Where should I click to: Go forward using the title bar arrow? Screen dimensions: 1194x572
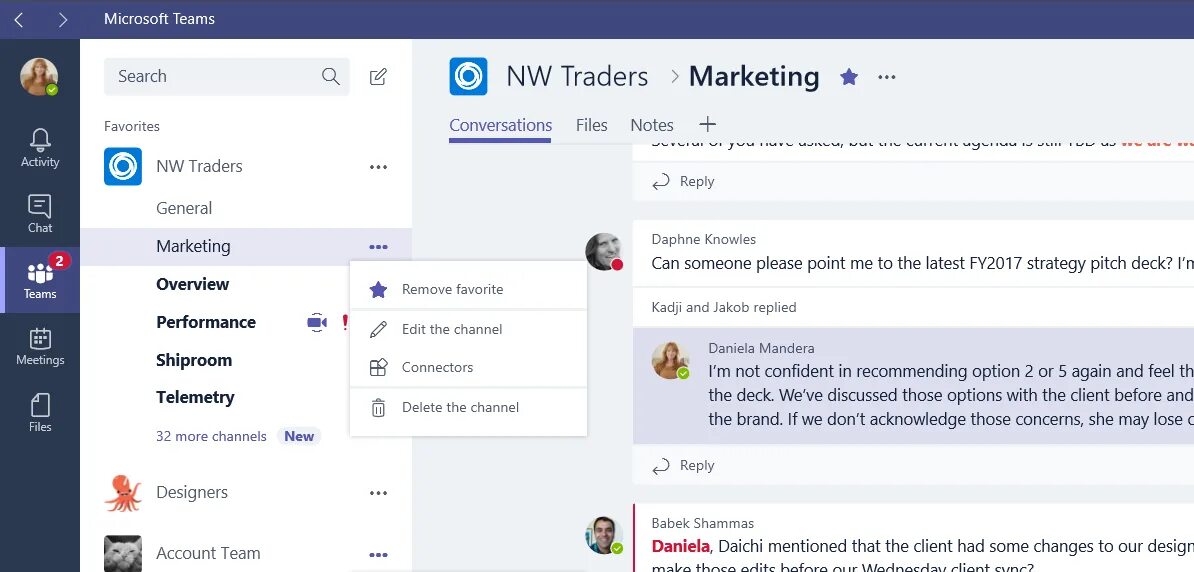pos(62,20)
